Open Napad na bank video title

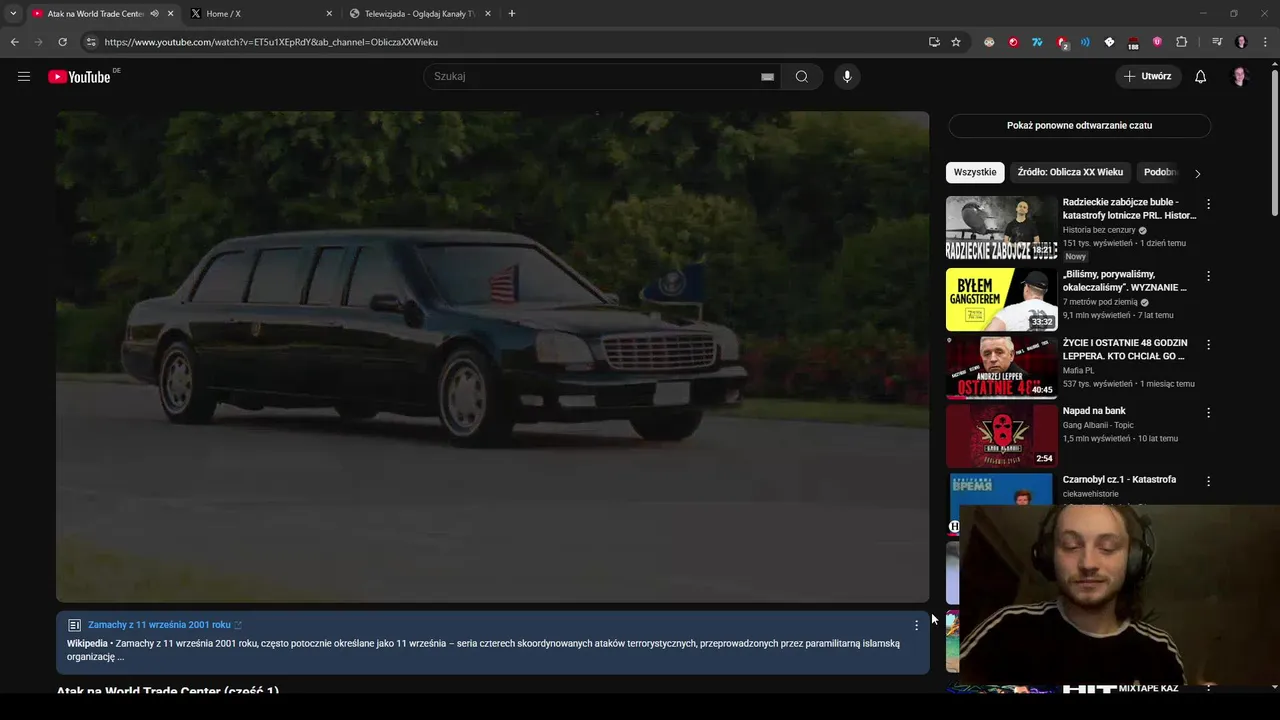(x=1094, y=411)
